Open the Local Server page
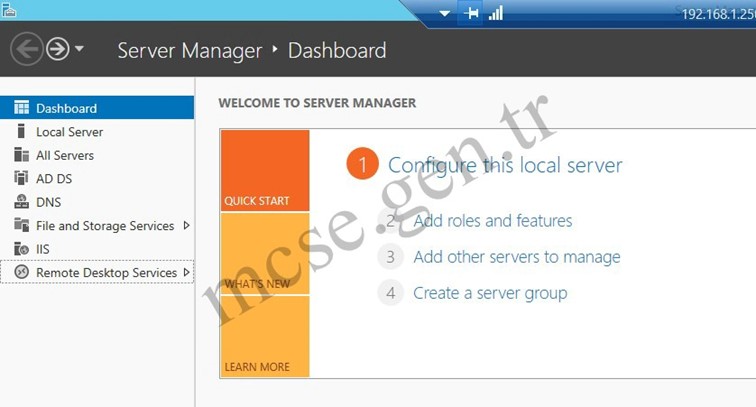Screen dimensions: 756x407 click(97, 131)
